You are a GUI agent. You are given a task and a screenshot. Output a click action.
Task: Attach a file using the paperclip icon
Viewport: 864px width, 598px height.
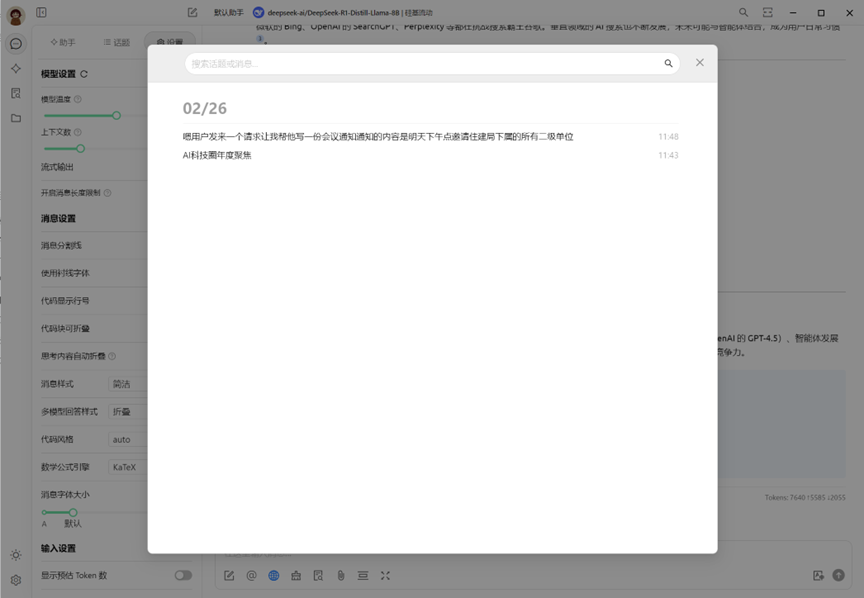click(340, 575)
